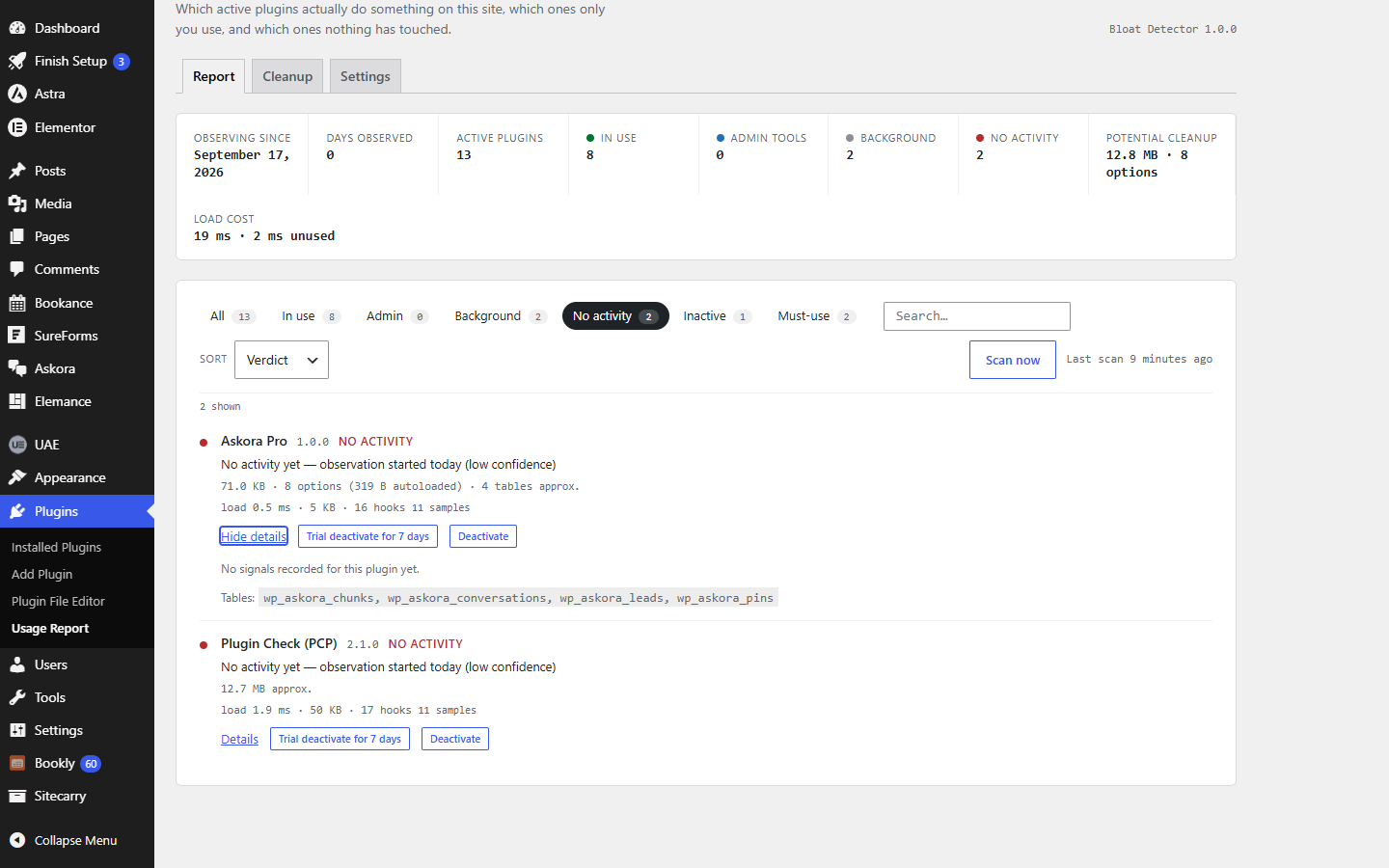The width and height of the screenshot is (1389, 868).
Task: Select the Inactive filter
Action: [717, 316]
